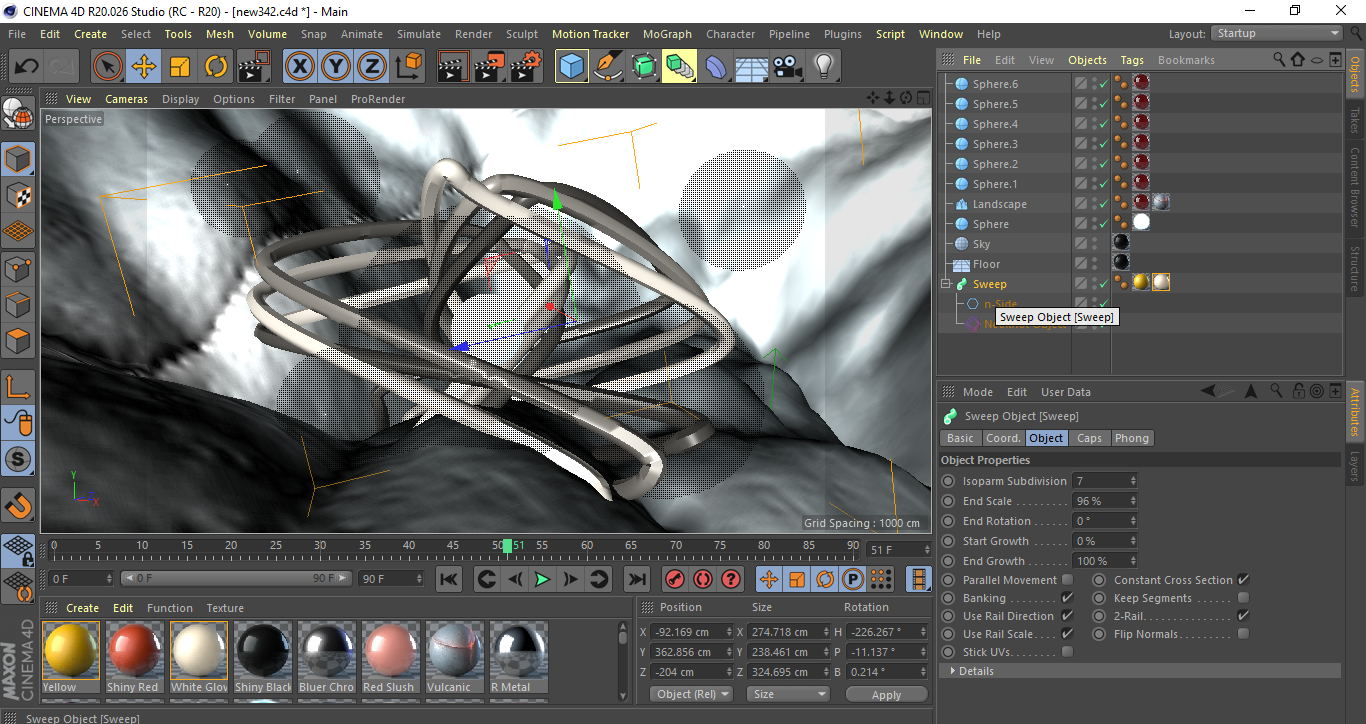
Task: Activate the Move tool in top toolbar
Action: click(144, 67)
